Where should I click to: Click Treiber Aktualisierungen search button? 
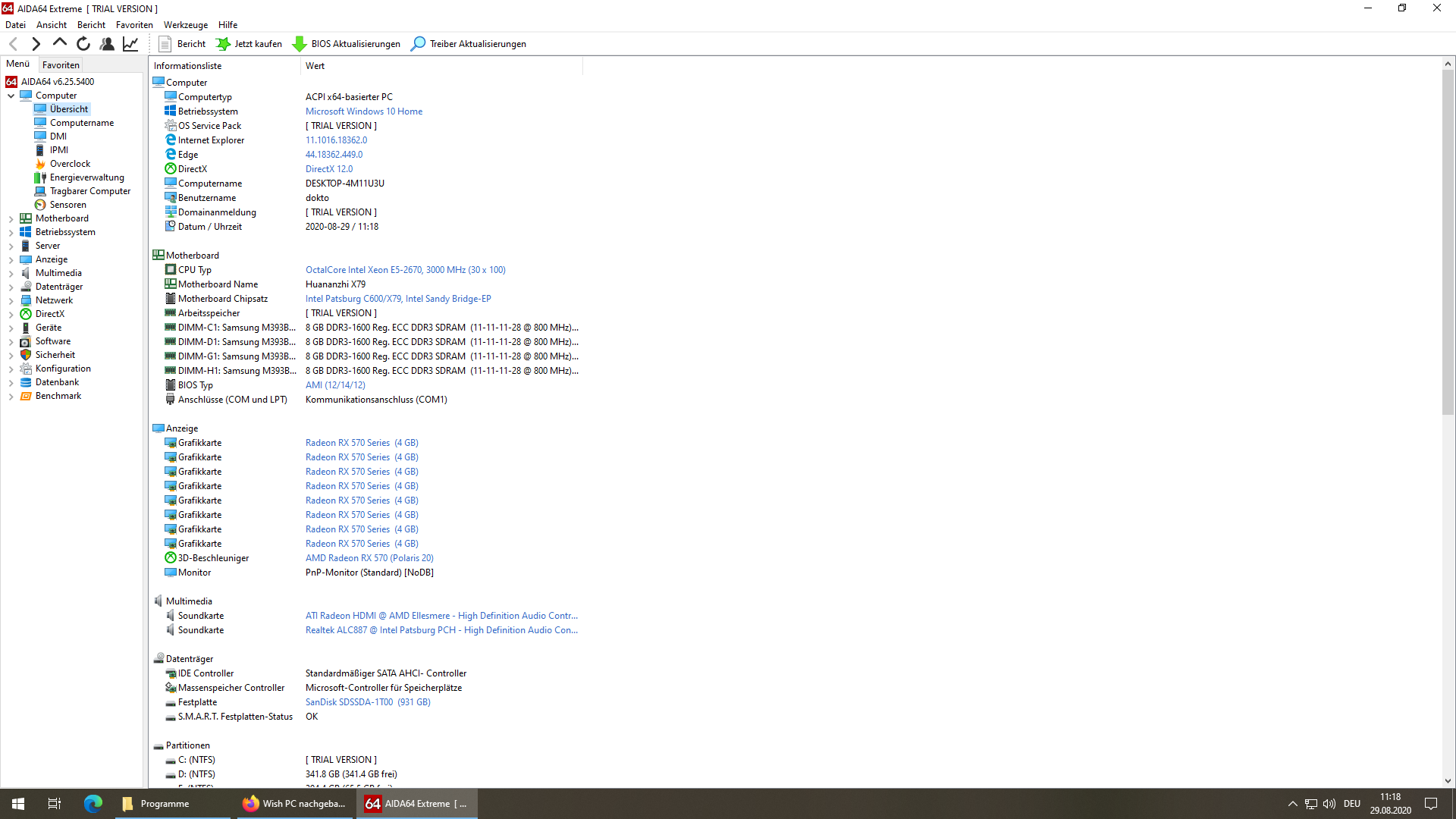[x=469, y=44]
